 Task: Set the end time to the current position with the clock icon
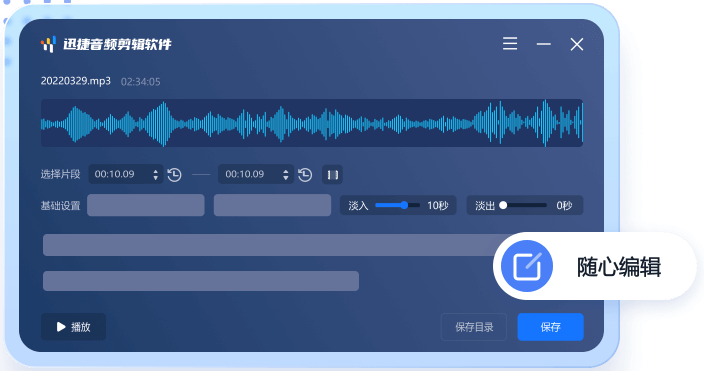pyautogui.click(x=305, y=174)
